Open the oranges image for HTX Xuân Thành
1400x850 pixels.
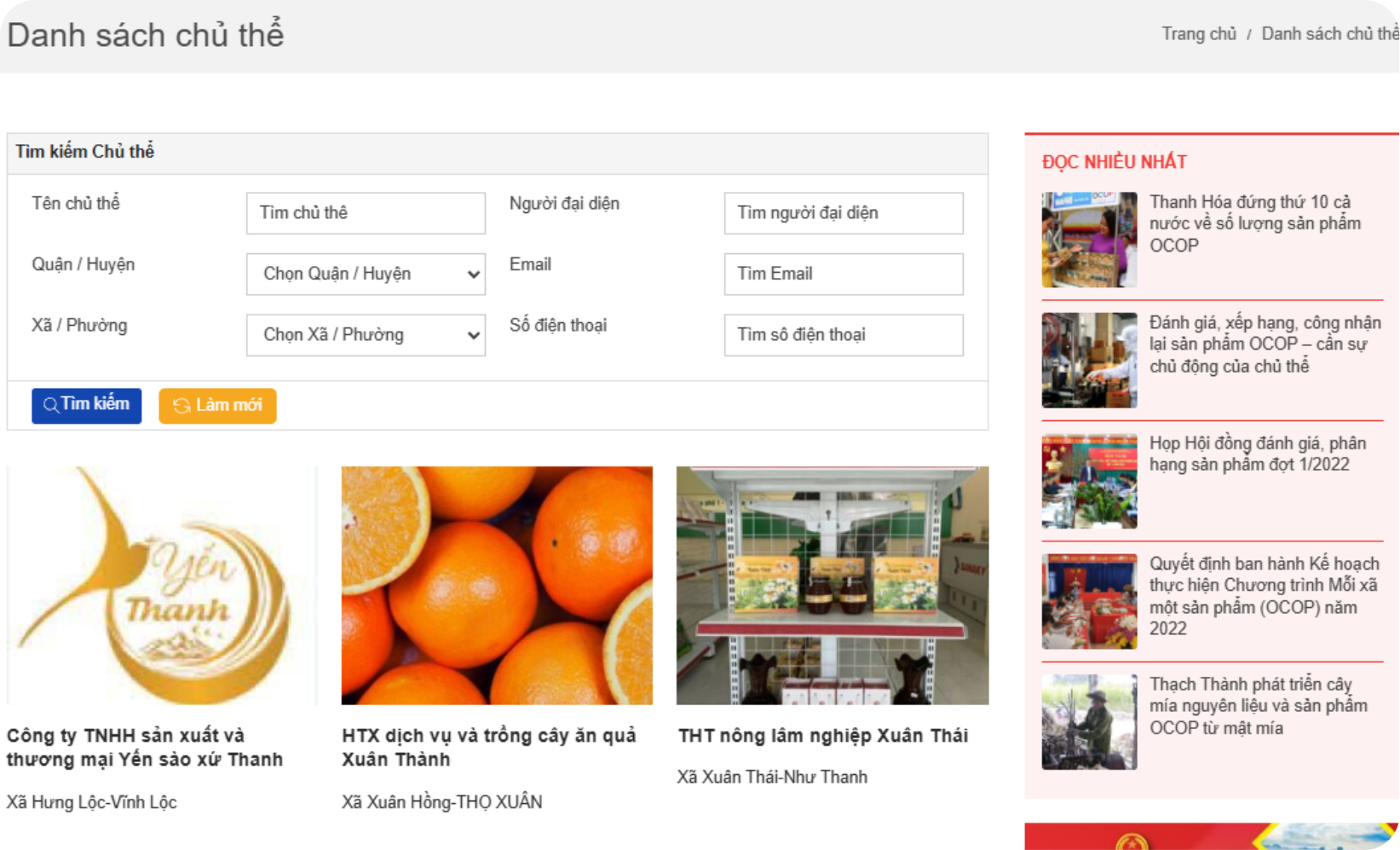click(x=497, y=585)
